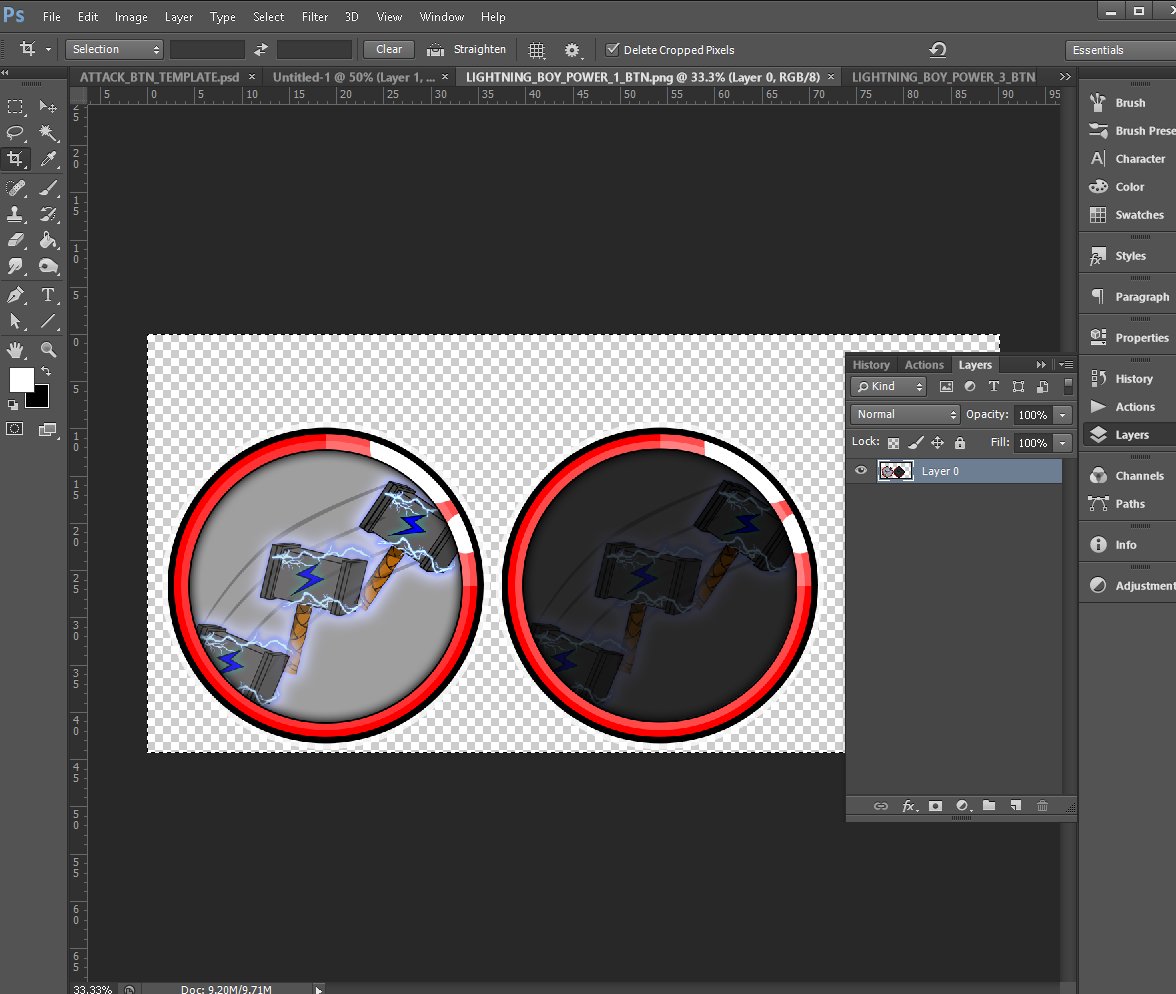This screenshot has height=994, width=1176.
Task: Add a layer mask
Action: coord(935,806)
